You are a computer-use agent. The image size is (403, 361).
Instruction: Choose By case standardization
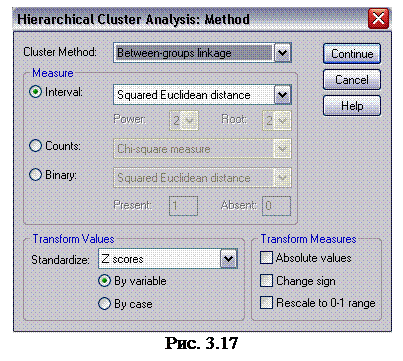[x=104, y=304]
